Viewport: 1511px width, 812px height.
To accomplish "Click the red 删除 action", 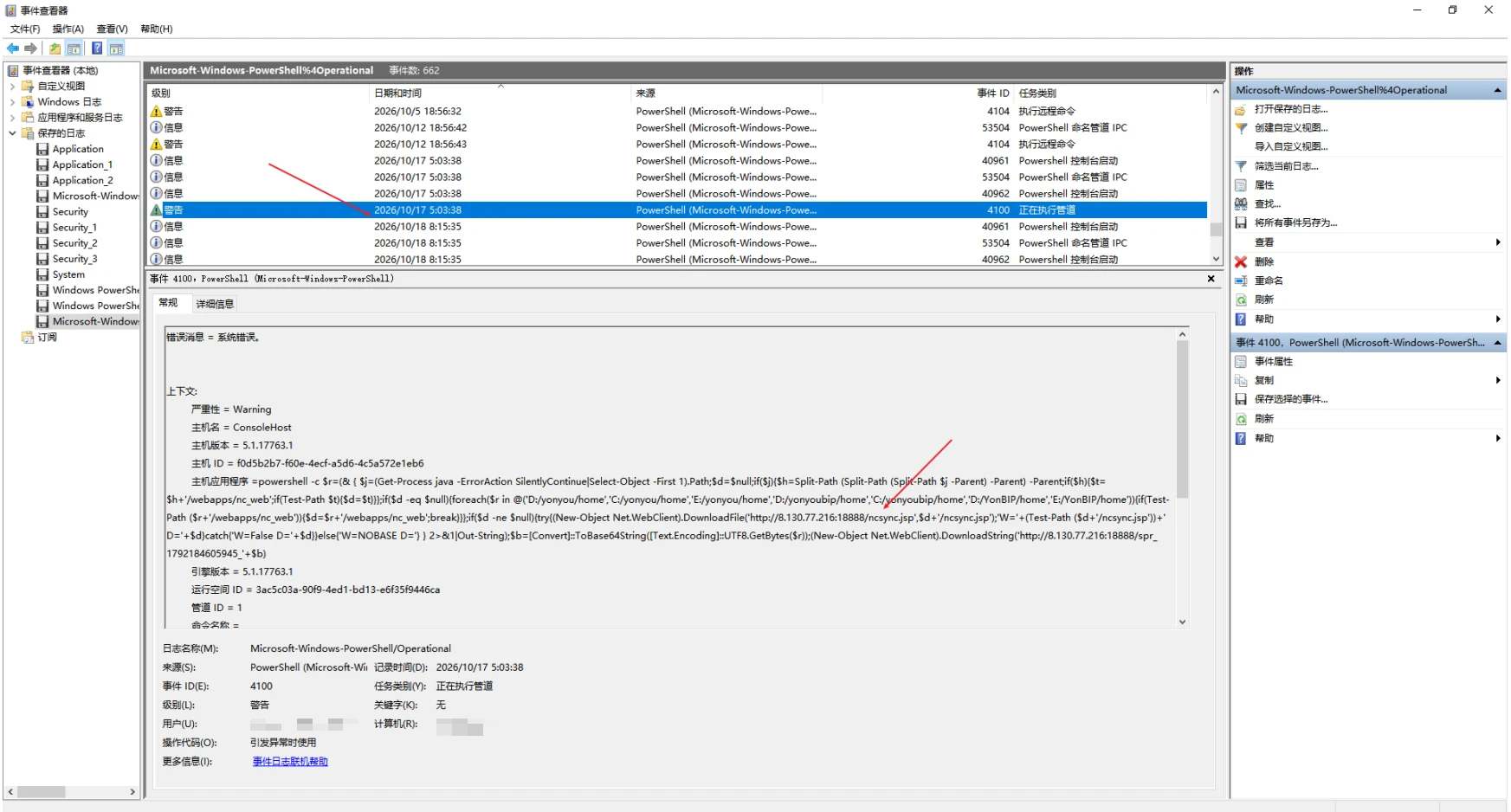I will [1264, 261].
